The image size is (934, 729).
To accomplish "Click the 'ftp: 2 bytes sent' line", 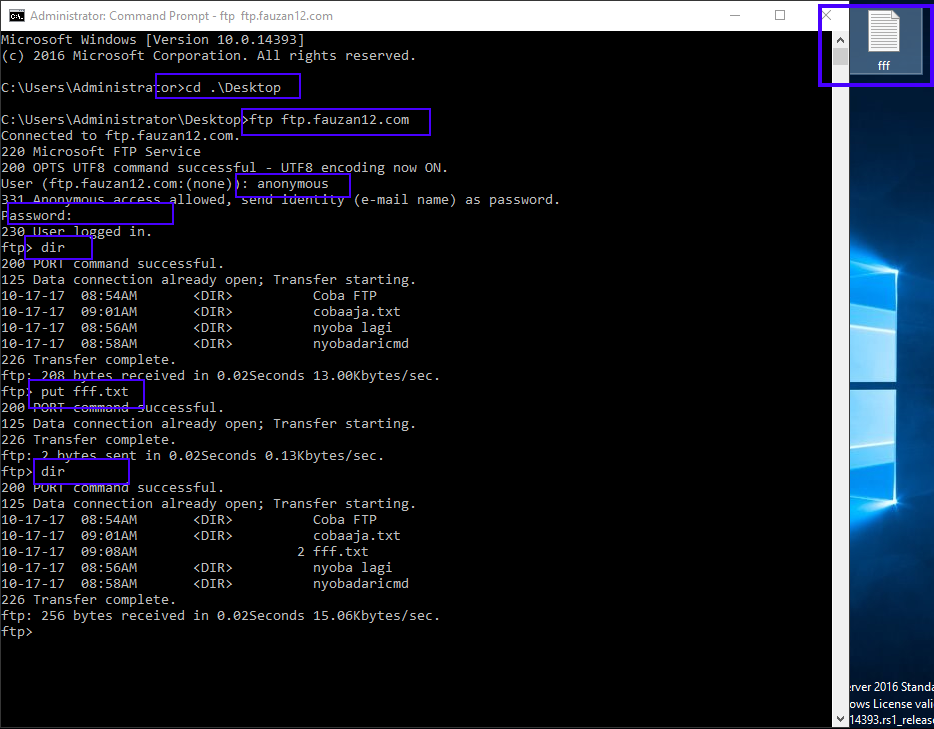I will [x=192, y=456].
